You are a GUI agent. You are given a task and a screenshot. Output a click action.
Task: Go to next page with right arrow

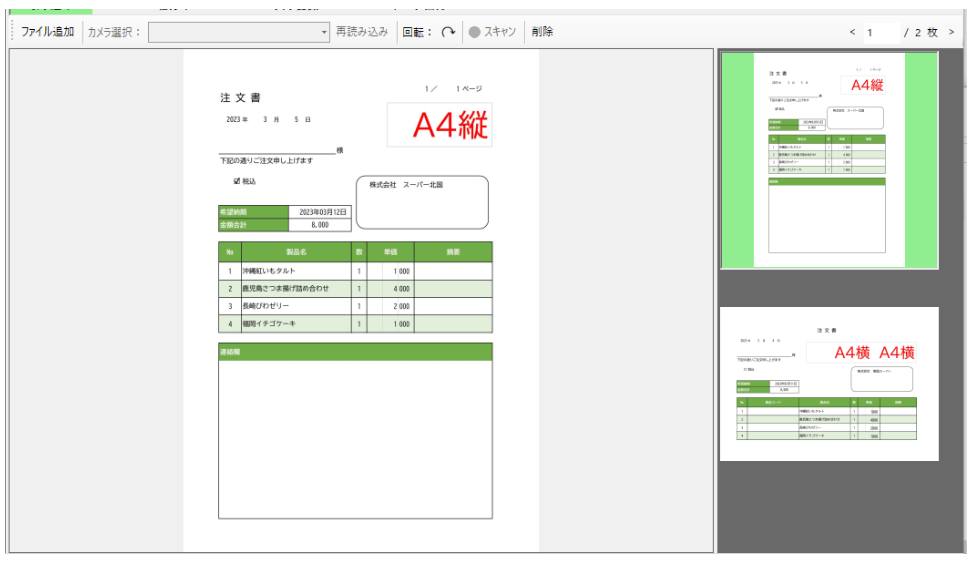point(951,33)
